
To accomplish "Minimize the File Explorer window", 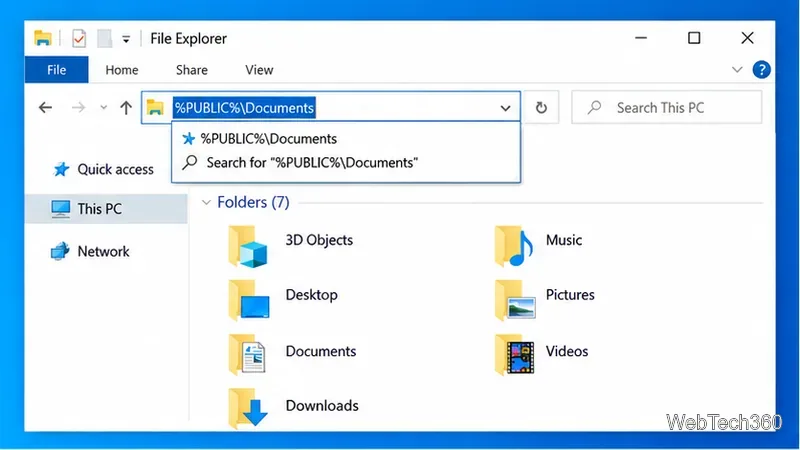I will point(641,38).
